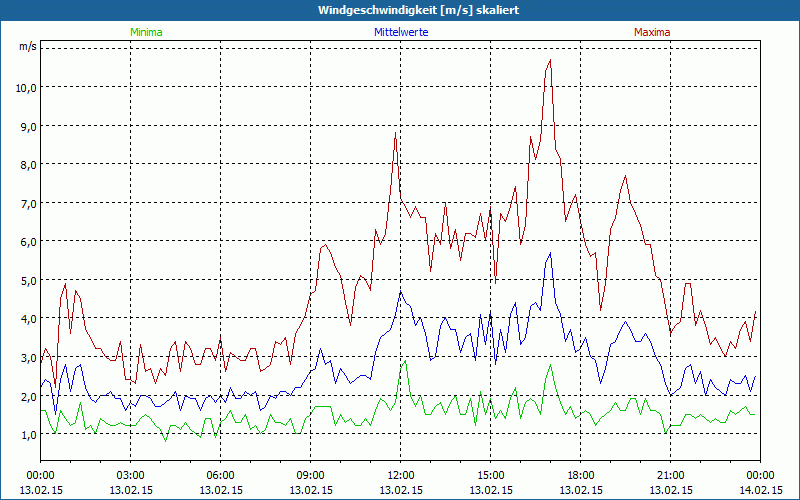The width and height of the screenshot is (800, 500).
Task: Click the 10,0 y-axis value
Action: tap(26, 88)
